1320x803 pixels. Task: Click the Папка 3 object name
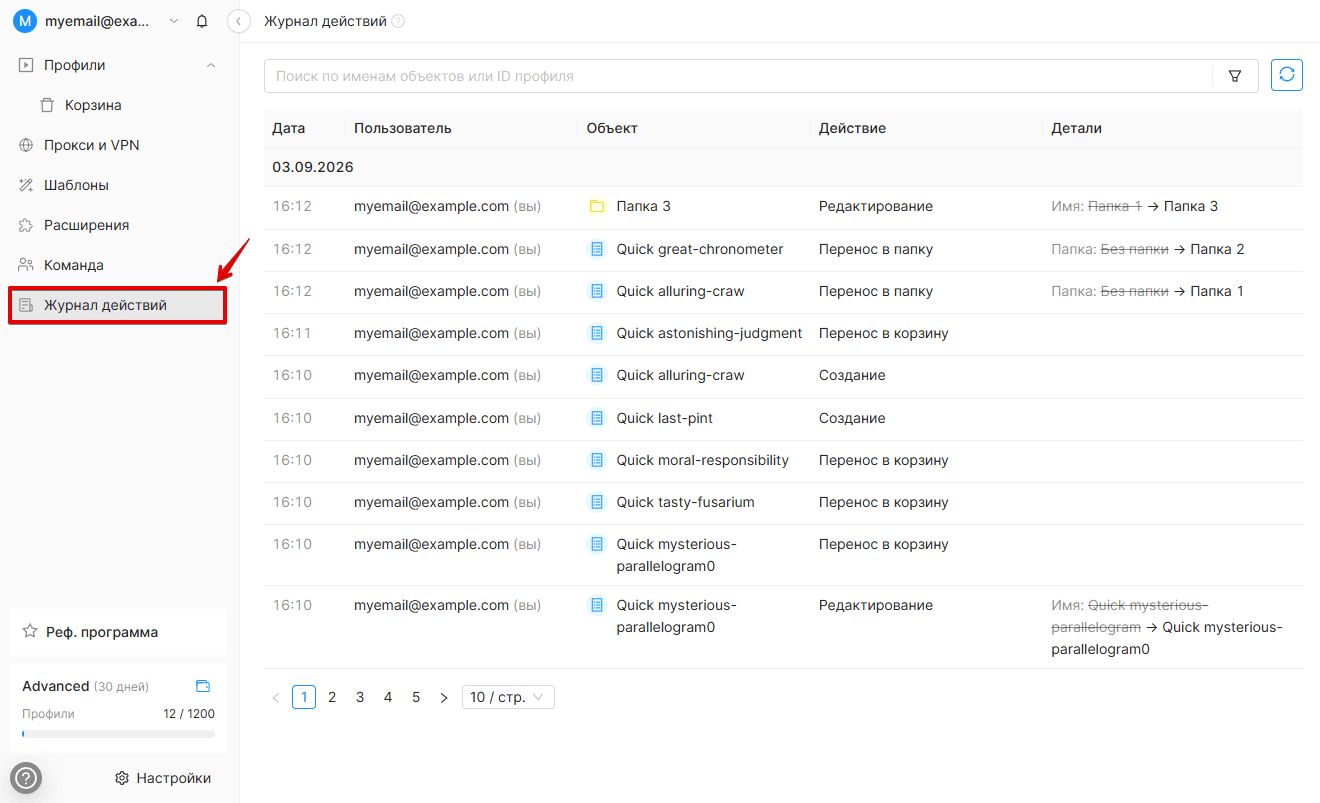point(644,206)
